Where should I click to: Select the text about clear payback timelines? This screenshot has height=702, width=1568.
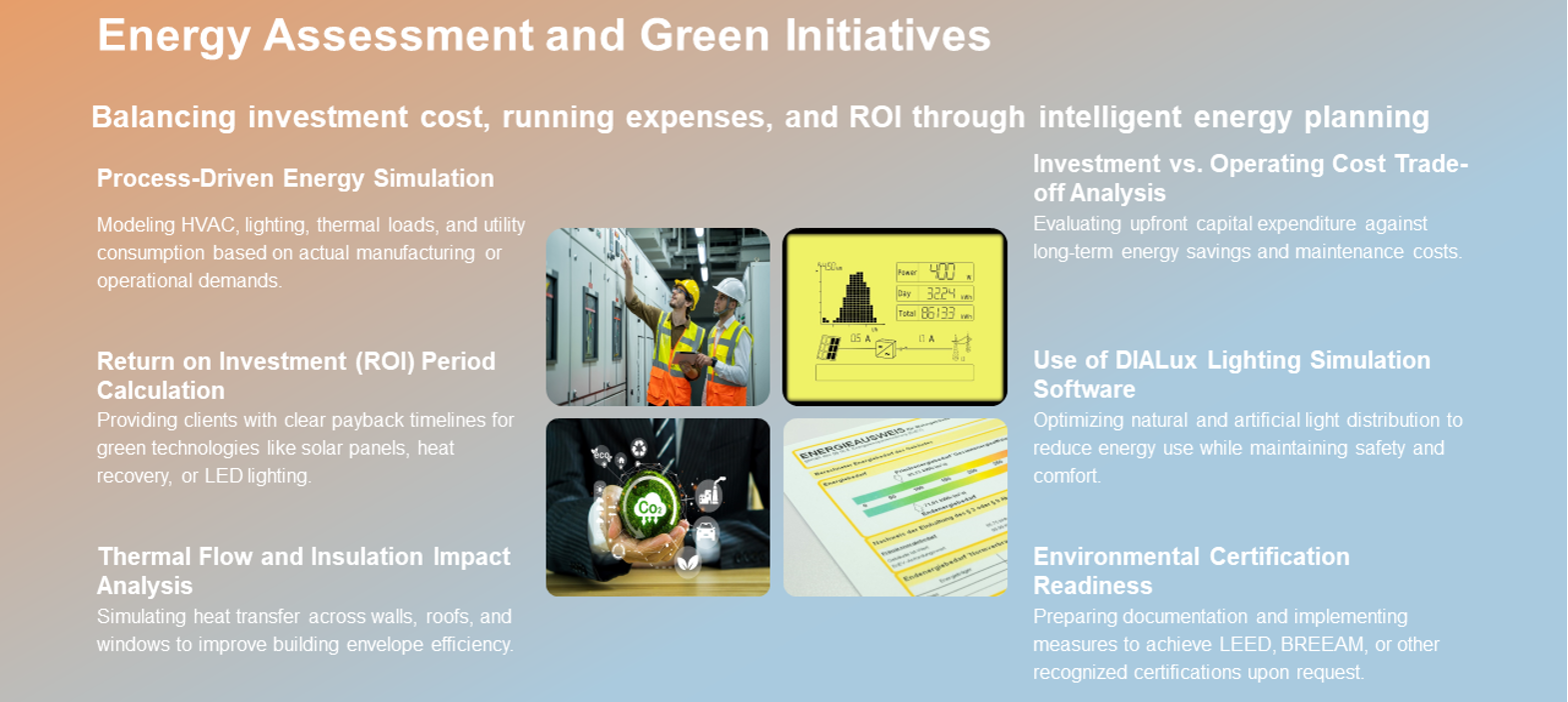click(306, 448)
